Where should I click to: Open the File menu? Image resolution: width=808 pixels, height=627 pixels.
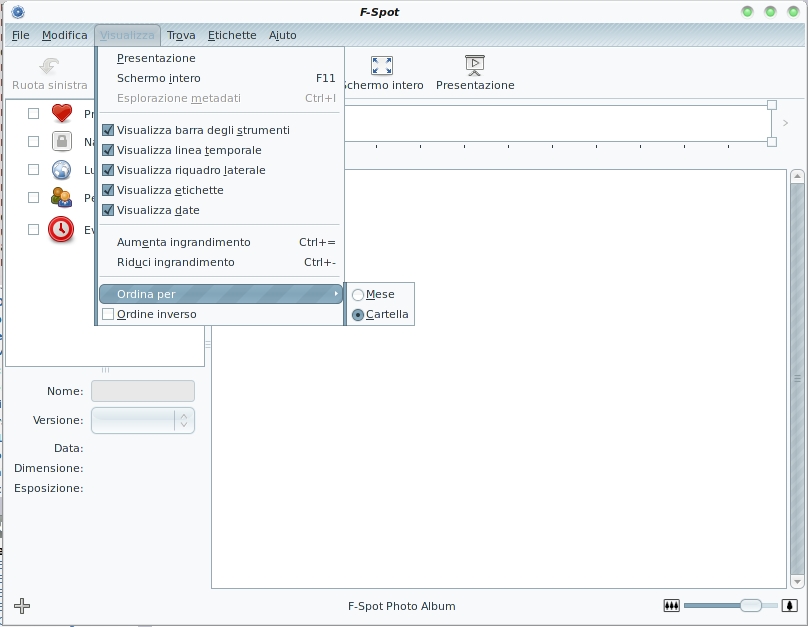pyautogui.click(x=21, y=35)
